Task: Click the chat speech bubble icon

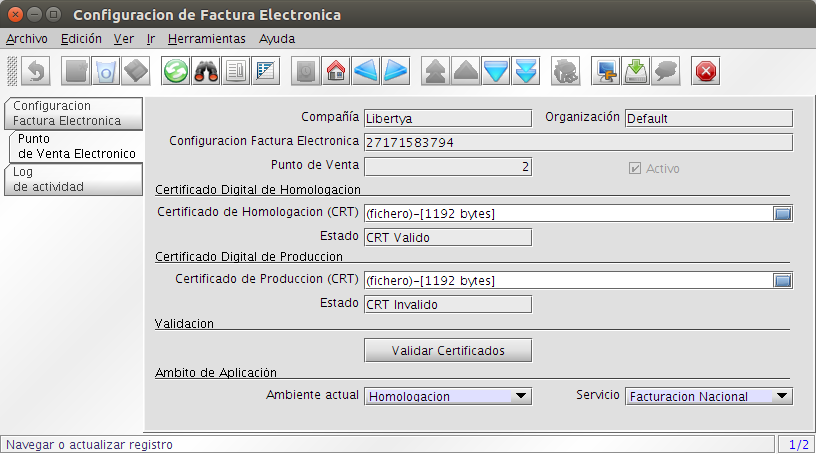Action: point(666,71)
